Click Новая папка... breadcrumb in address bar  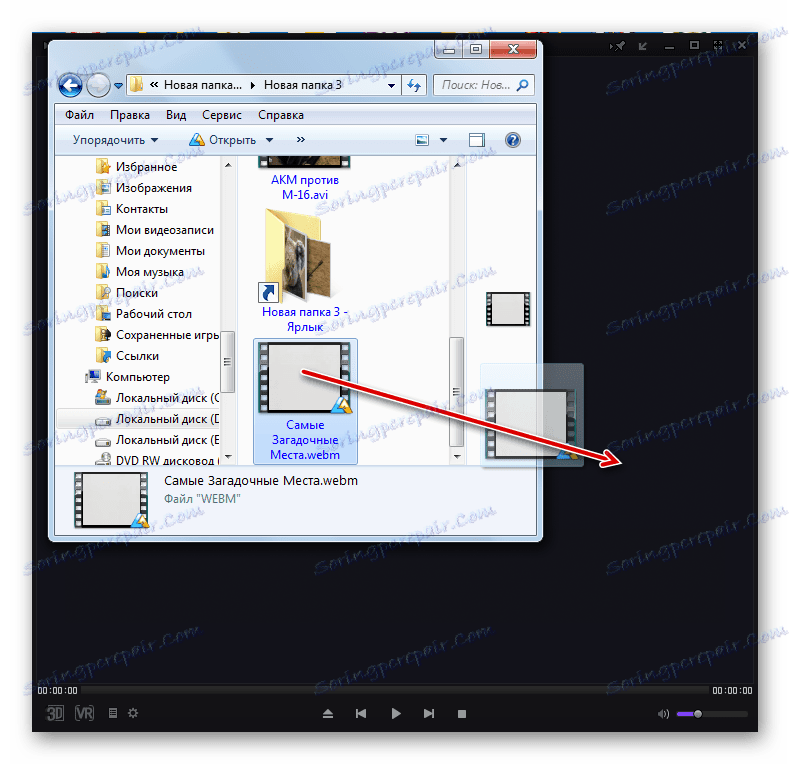[203, 85]
